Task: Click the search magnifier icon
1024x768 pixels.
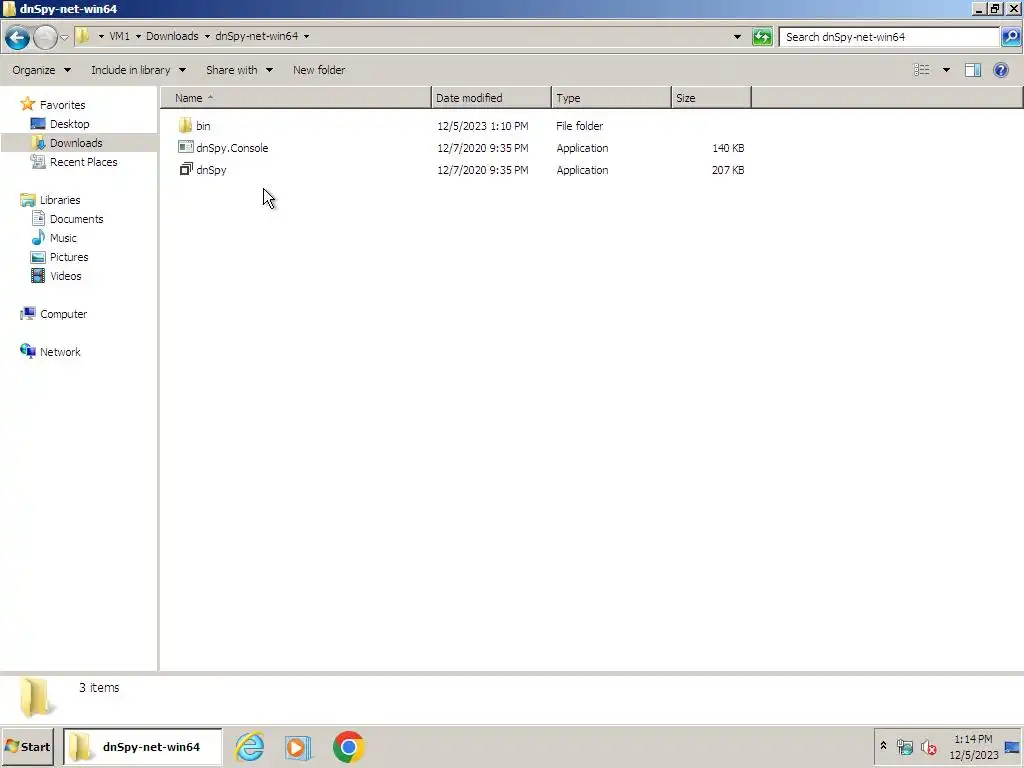Action: click(x=1010, y=37)
